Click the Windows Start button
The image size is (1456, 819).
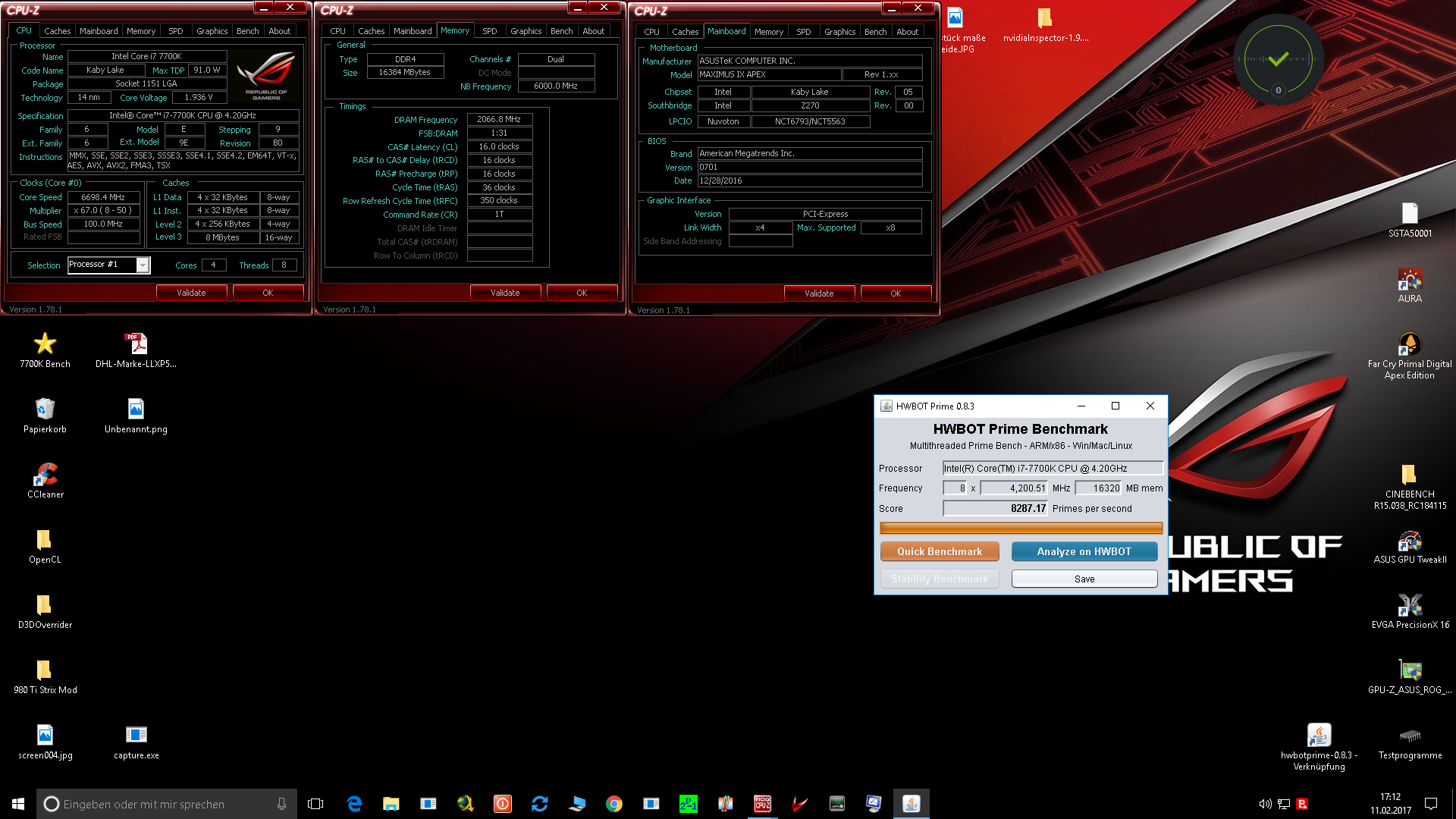pyautogui.click(x=18, y=803)
